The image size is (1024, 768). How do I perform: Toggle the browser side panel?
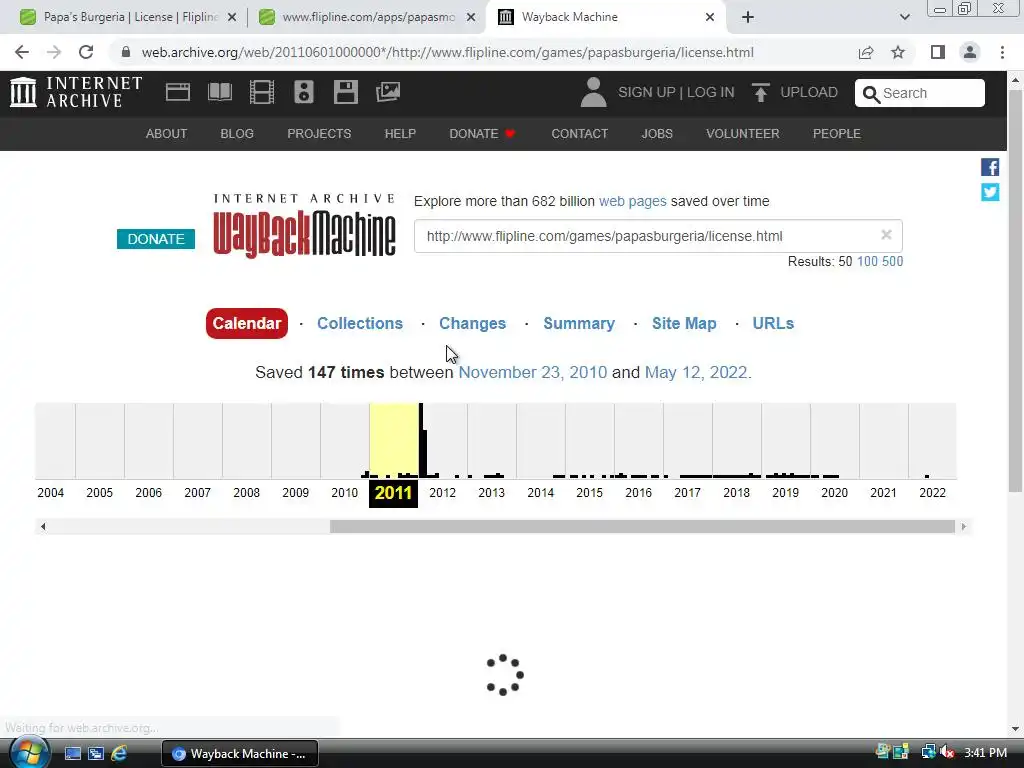pos(938,52)
